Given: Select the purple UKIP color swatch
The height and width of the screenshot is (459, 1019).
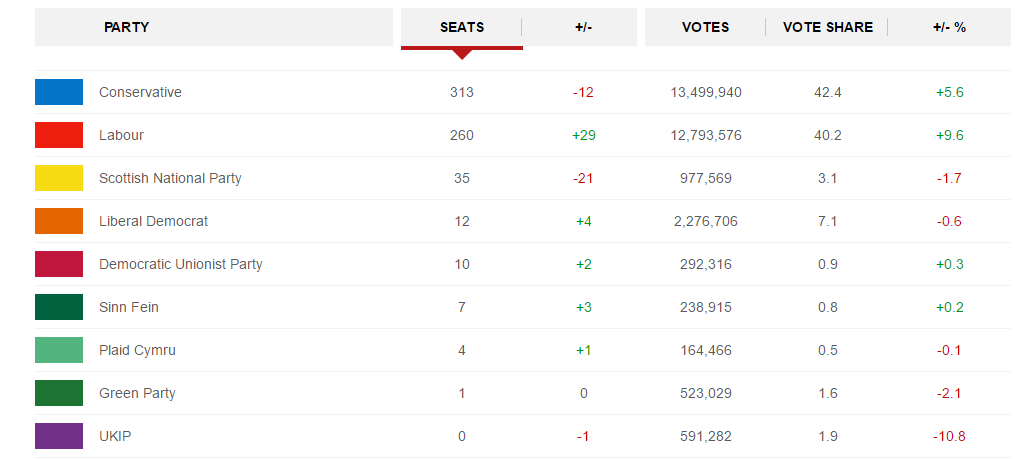Looking at the screenshot, I should pos(59,436).
